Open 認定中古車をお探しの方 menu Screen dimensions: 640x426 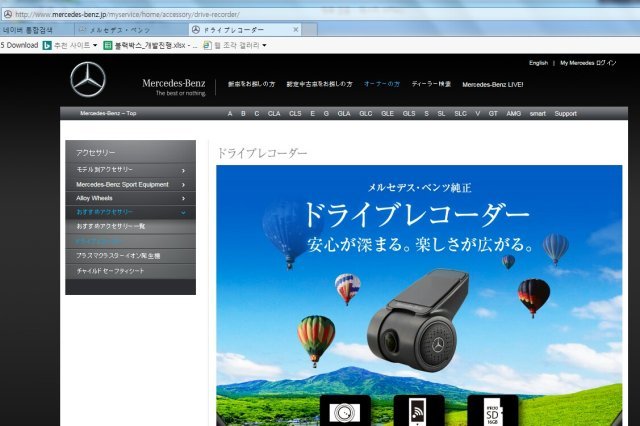coord(319,84)
